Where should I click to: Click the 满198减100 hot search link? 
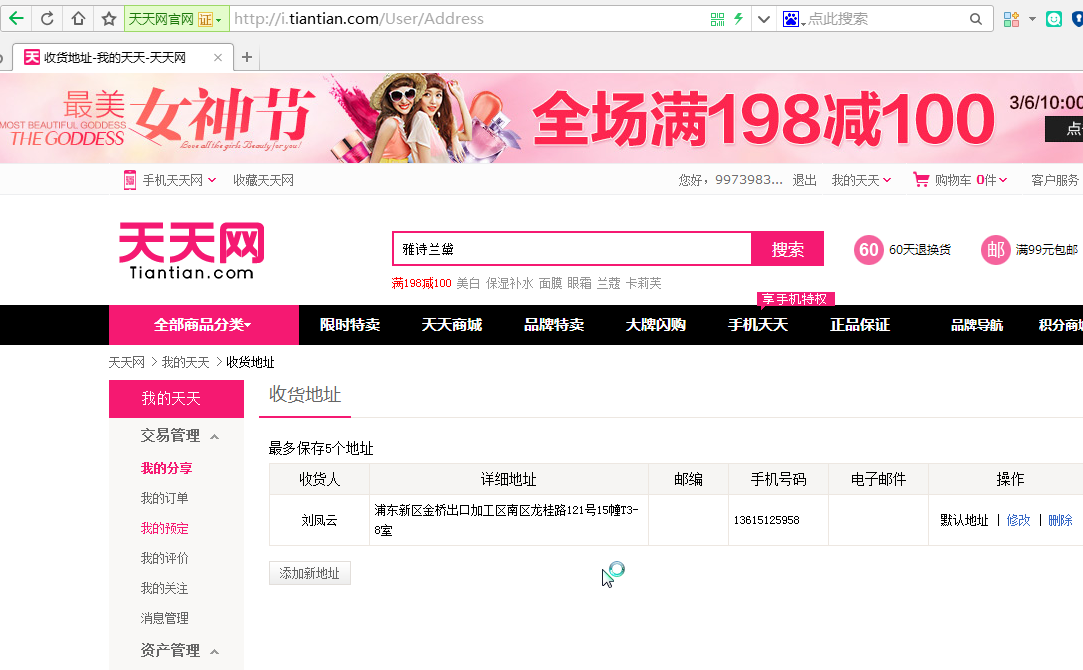pos(421,283)
